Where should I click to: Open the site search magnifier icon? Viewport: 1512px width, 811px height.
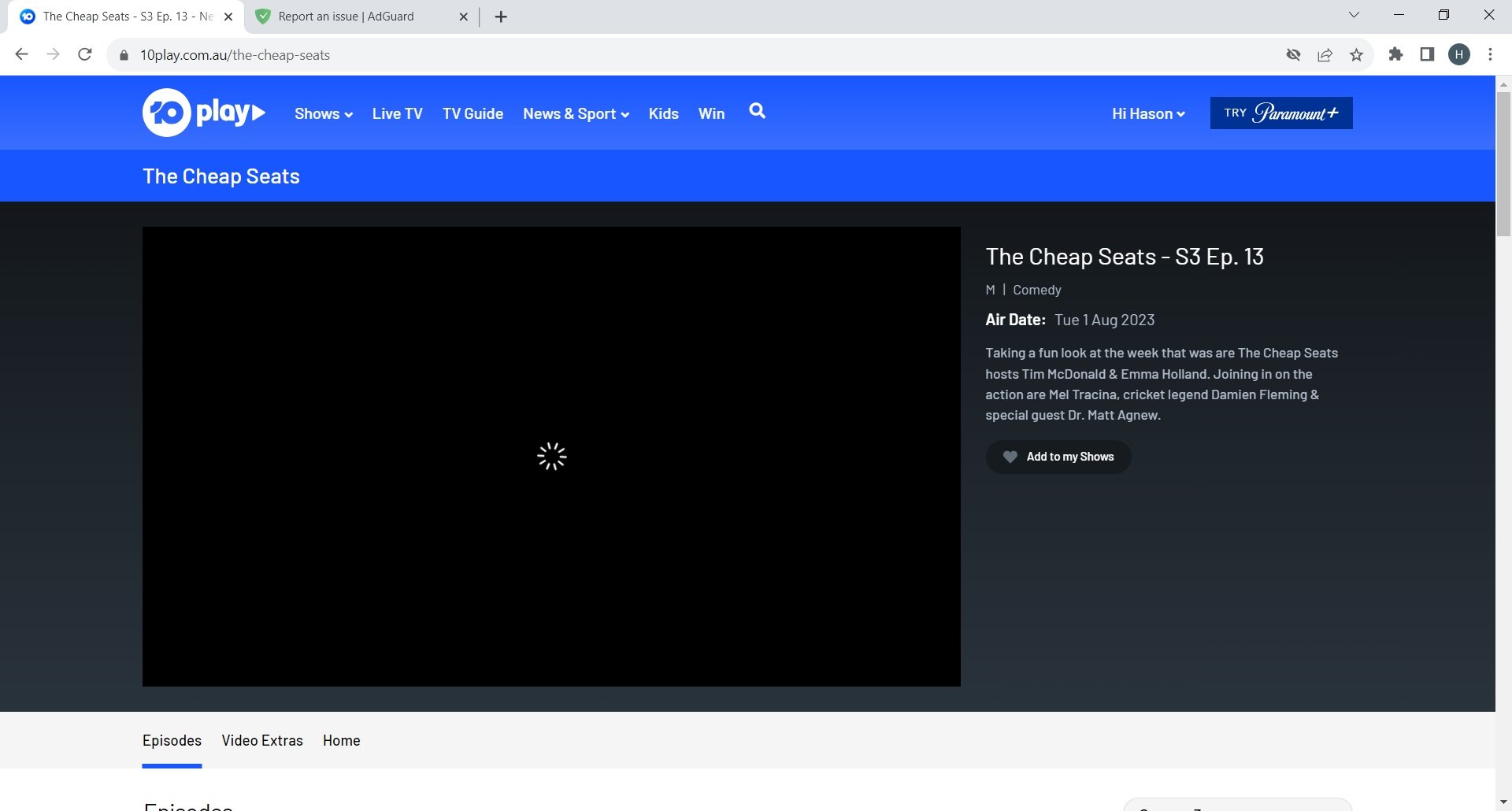757,111
